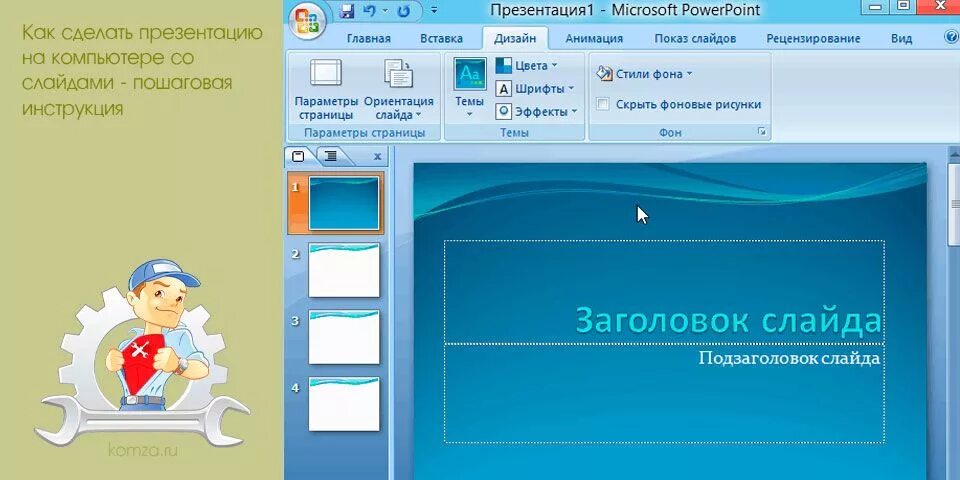Open the Темы gallery
The width and height of the screenshot is (960, 480).
[470, 88]
